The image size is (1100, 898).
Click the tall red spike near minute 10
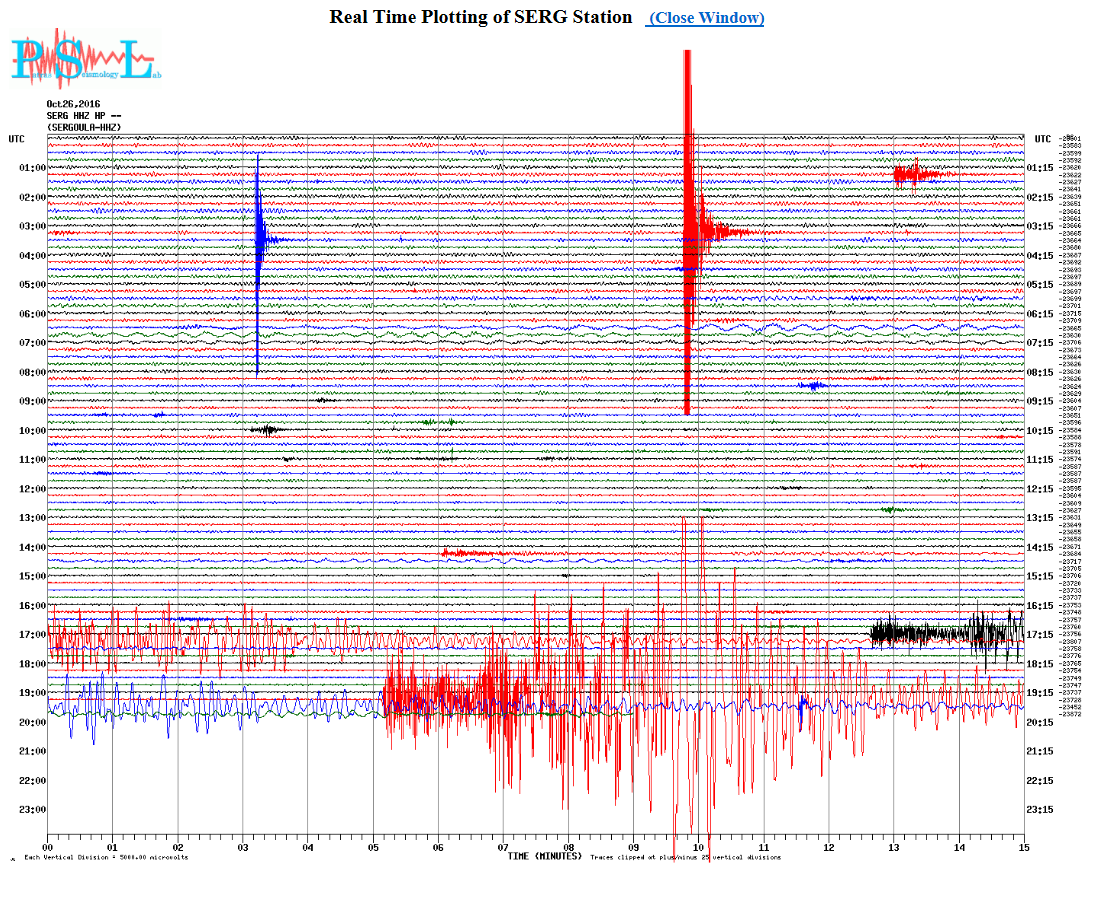click(688, 230)
